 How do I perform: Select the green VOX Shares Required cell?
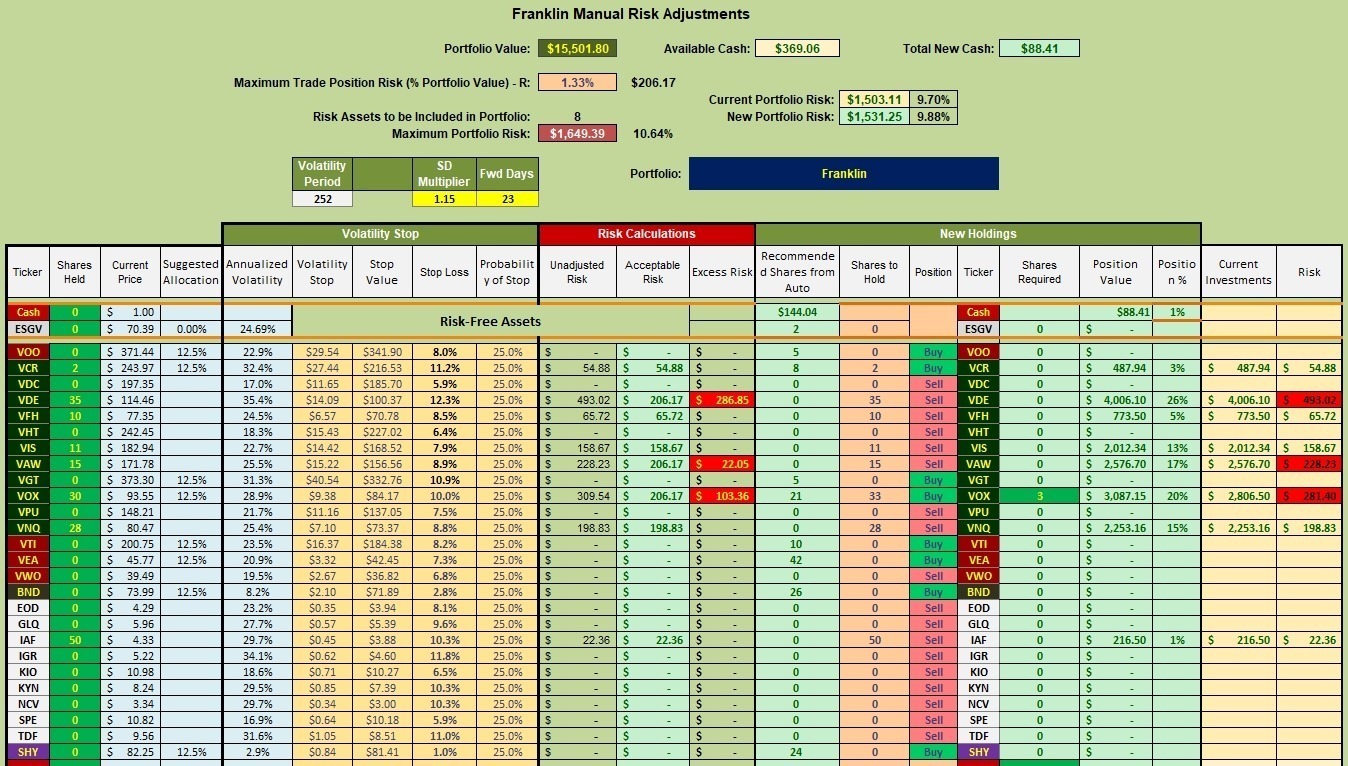(1039, 496)
